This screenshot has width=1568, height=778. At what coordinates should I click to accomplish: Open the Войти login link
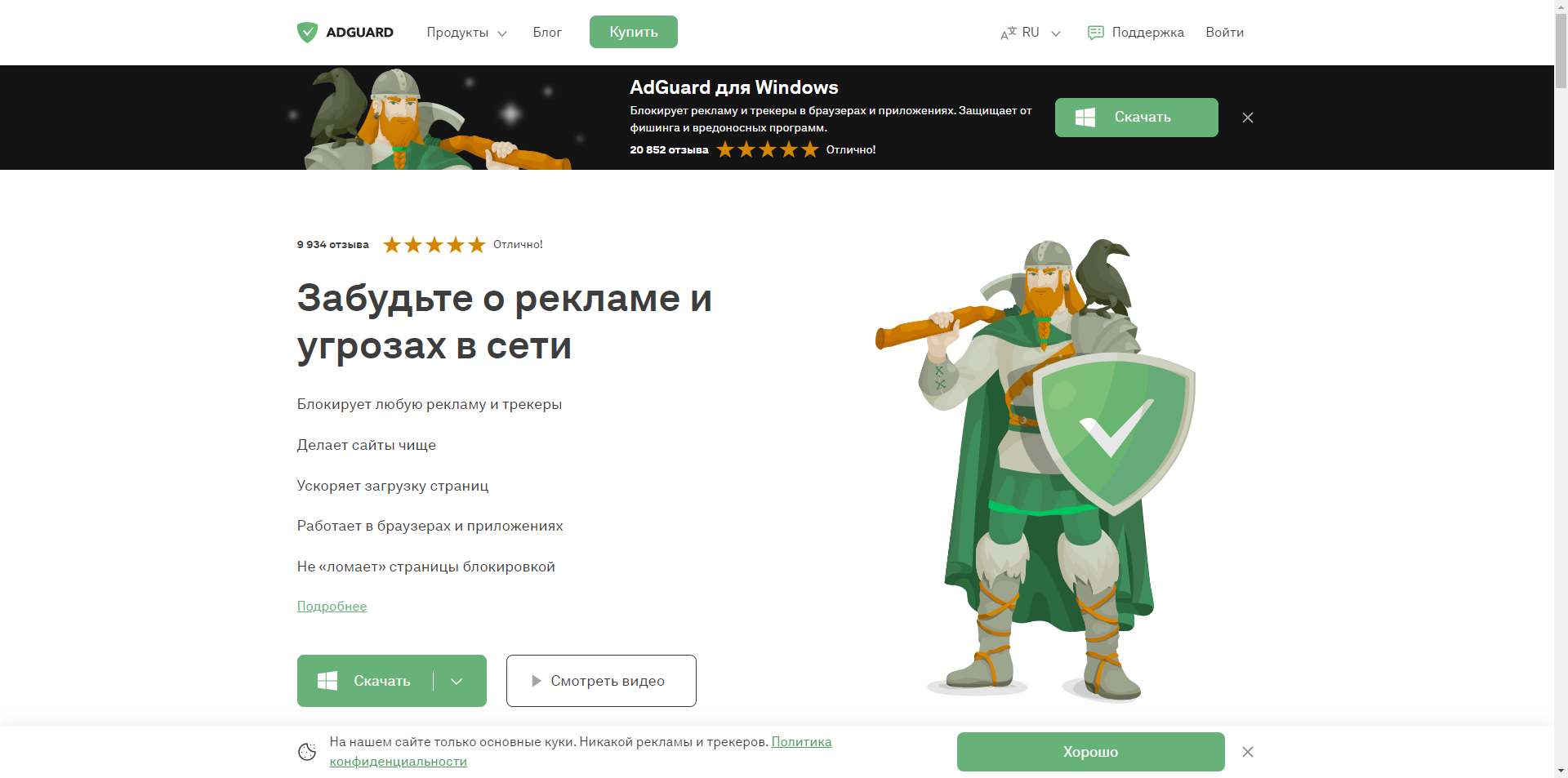[x=1224, y=33]
